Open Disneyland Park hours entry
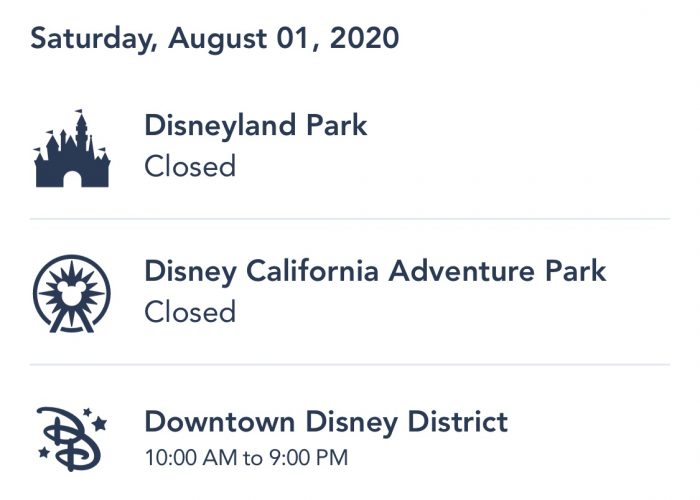700x500 pixels. point(350,146)
